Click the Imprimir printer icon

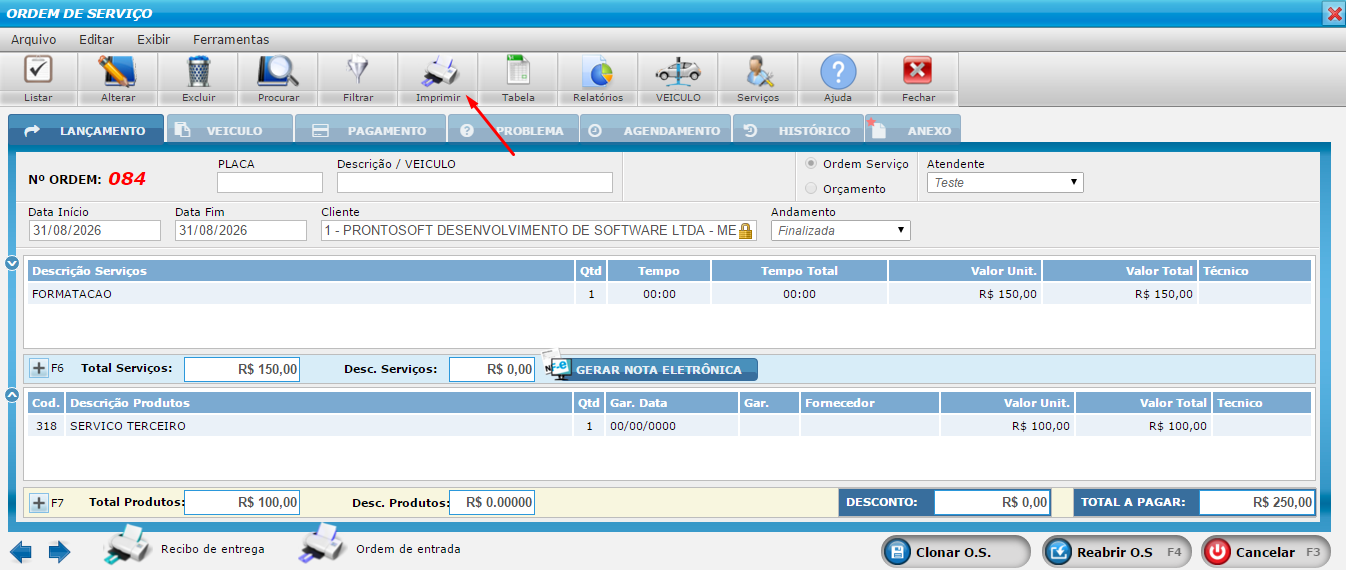click(x=438, y=72)
